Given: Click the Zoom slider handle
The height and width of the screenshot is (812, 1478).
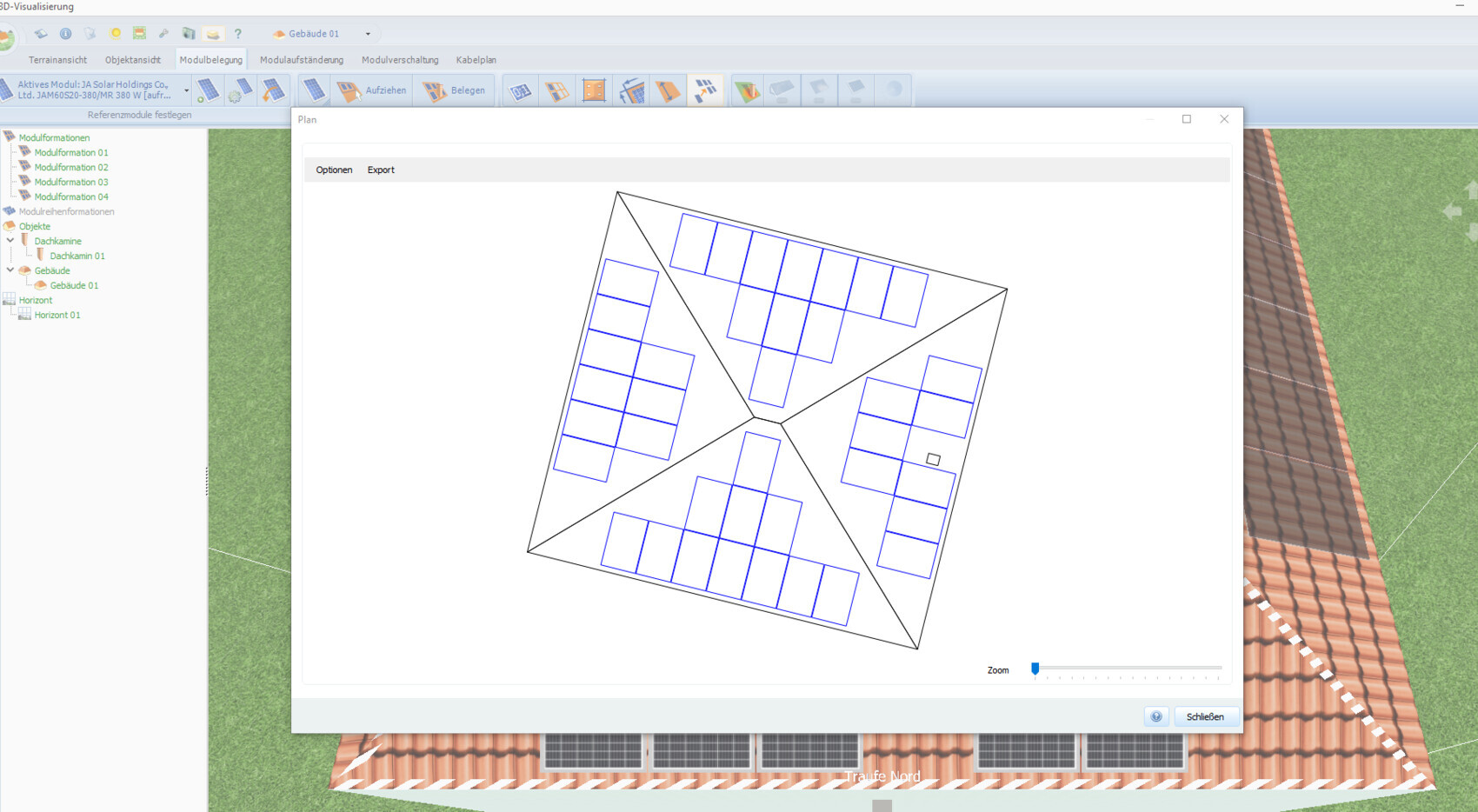Looking at the screenshot, I should pos(1035,669).
